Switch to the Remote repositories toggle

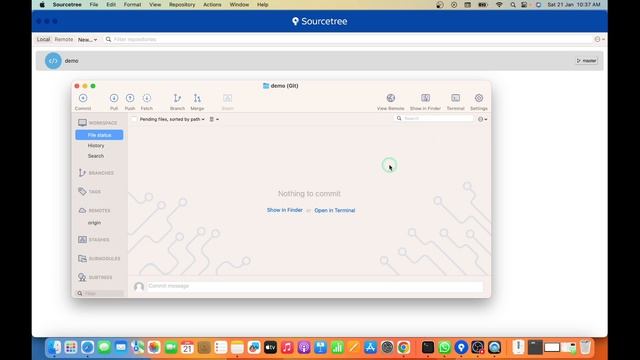pos(64,40)
